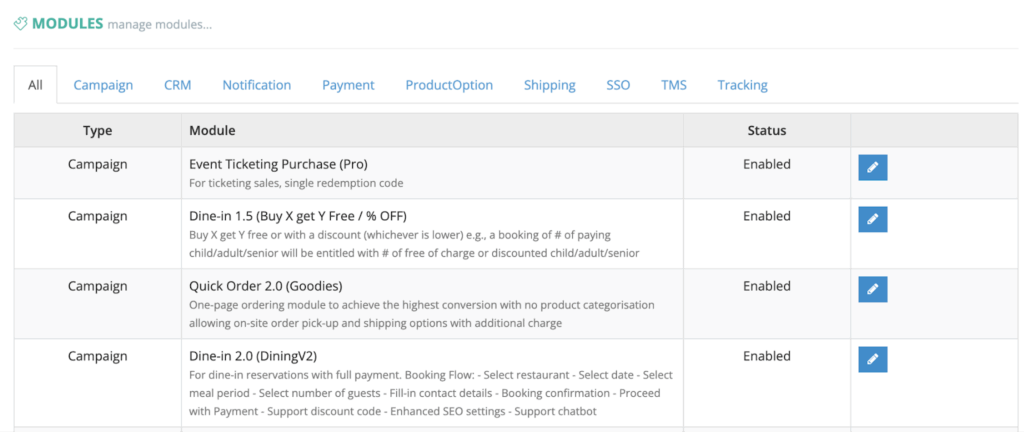The height and width of the screenshot is (432, 1024).
Task: Click the Module column header
Action: [x=212, y=131]
